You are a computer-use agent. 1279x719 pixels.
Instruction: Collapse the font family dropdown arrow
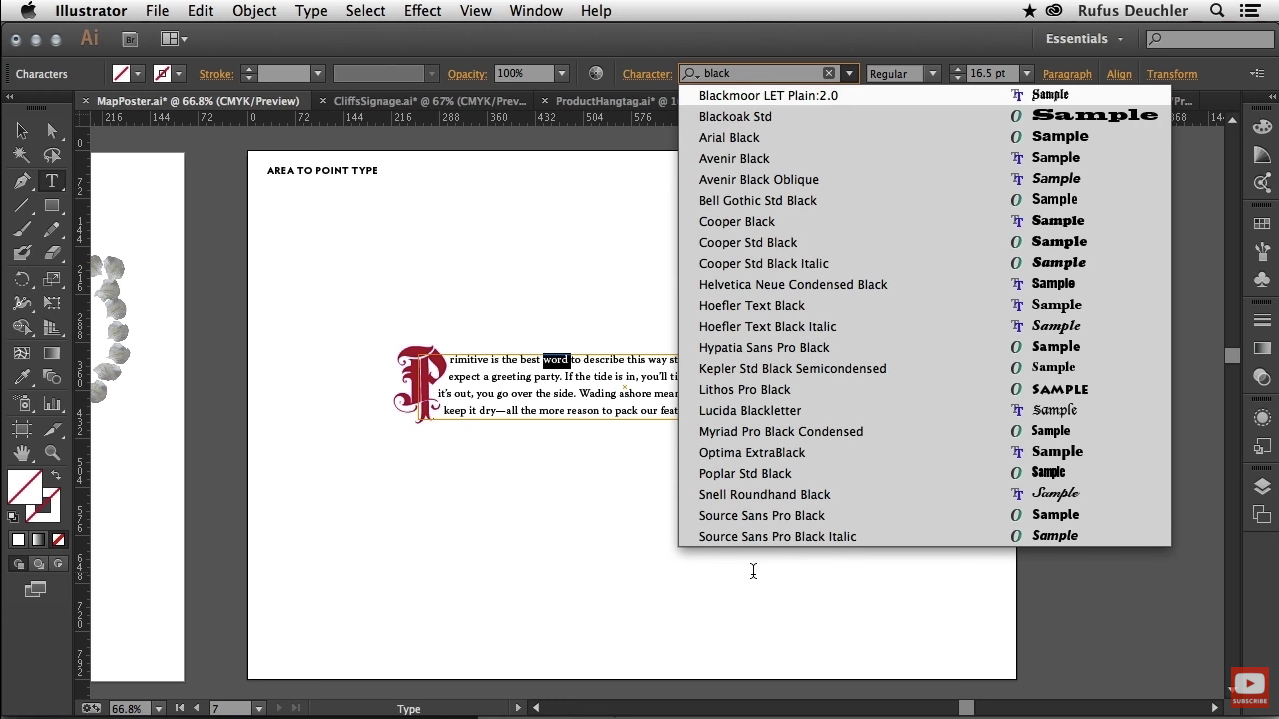[x=849, y=74]
